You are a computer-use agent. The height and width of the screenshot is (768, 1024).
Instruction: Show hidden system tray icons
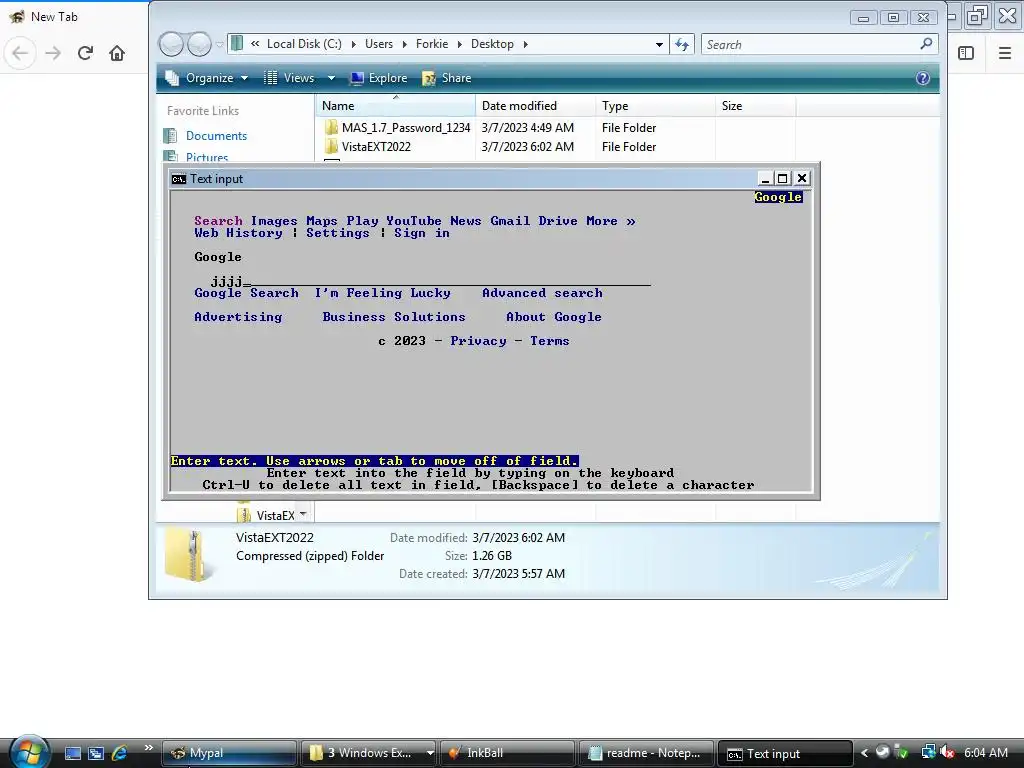pos(865,753)
